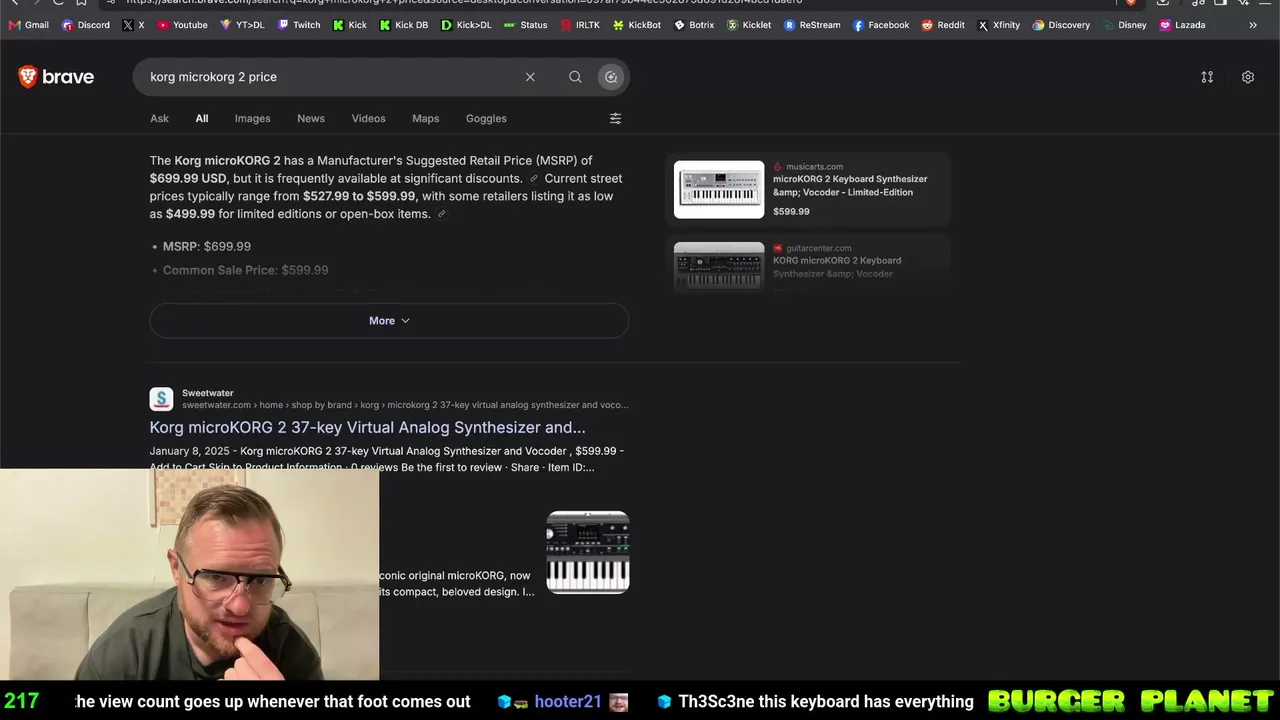Open the search filters icon beside Goggles
1280x720 pixels.
(x=615, y=118)
